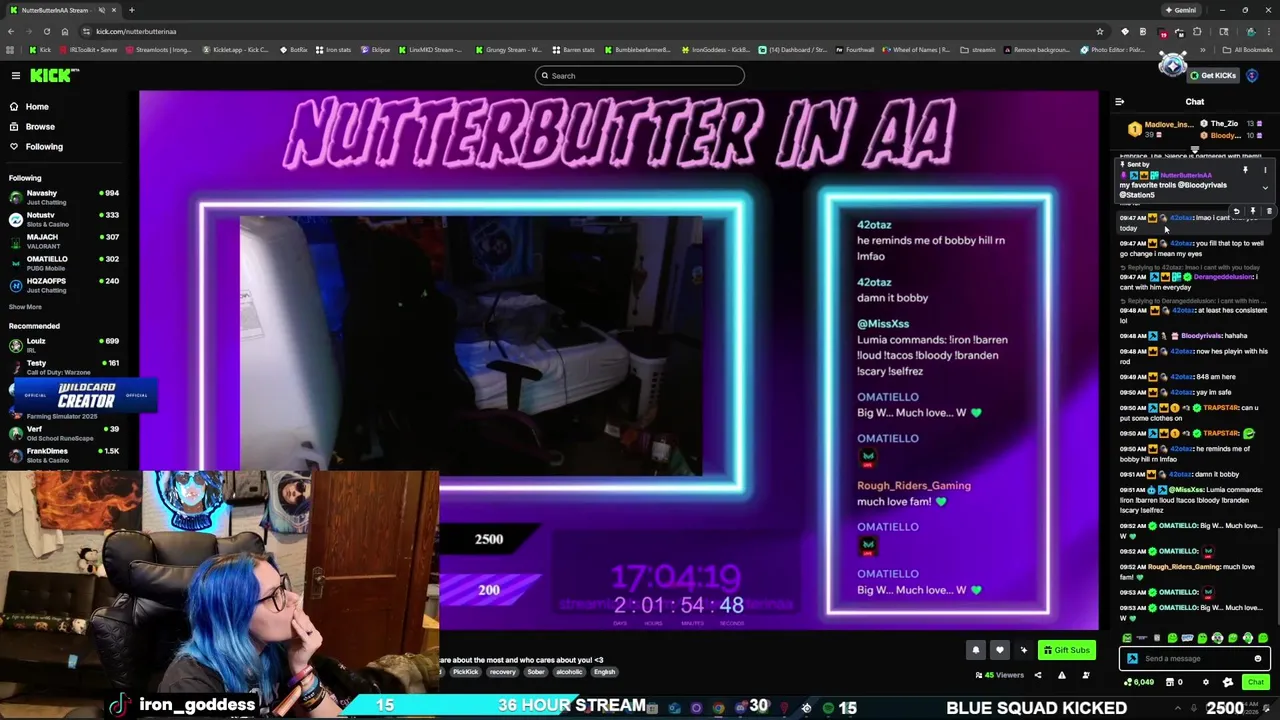Image resolution: width=1280 pixels, height=720 pixels.
Task: Open Notustv channel in Following list
Action: (x=64, y=219)
